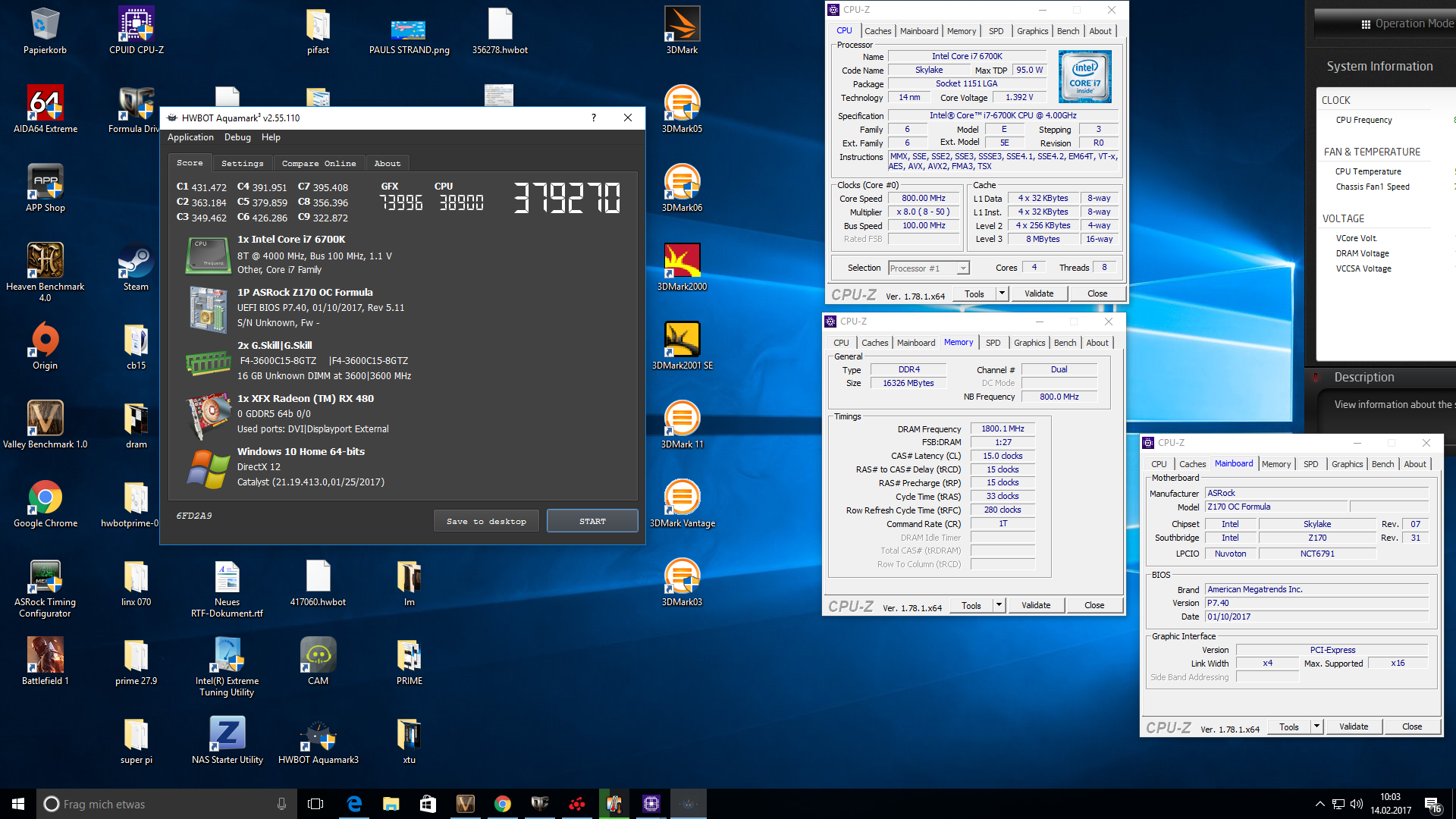Screen dimensions: 1456x819
Task: Open the super pi folder icon
Action: click(136, 741)
